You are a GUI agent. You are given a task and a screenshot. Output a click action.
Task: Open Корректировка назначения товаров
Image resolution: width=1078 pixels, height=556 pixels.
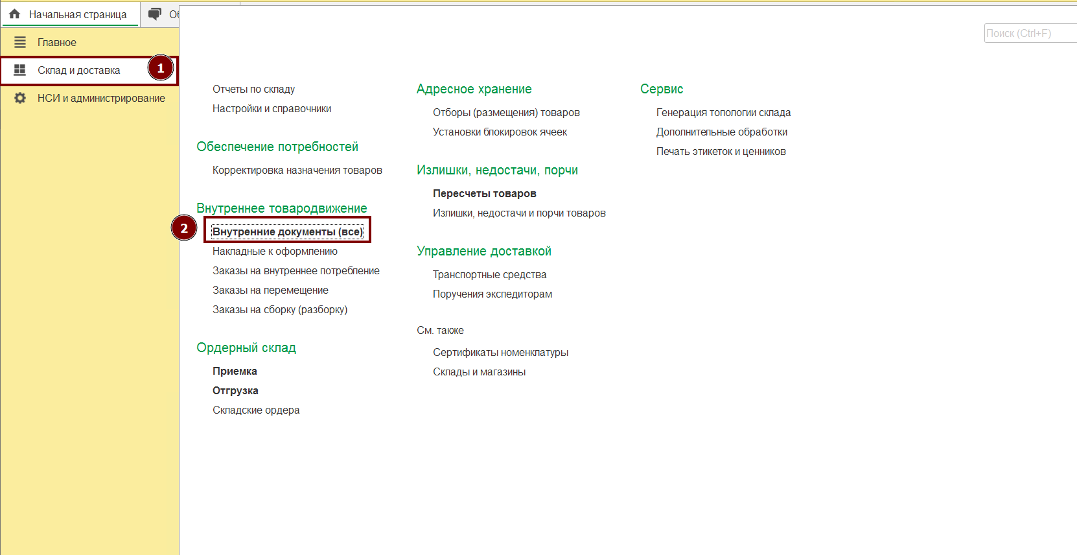point(297,170)
